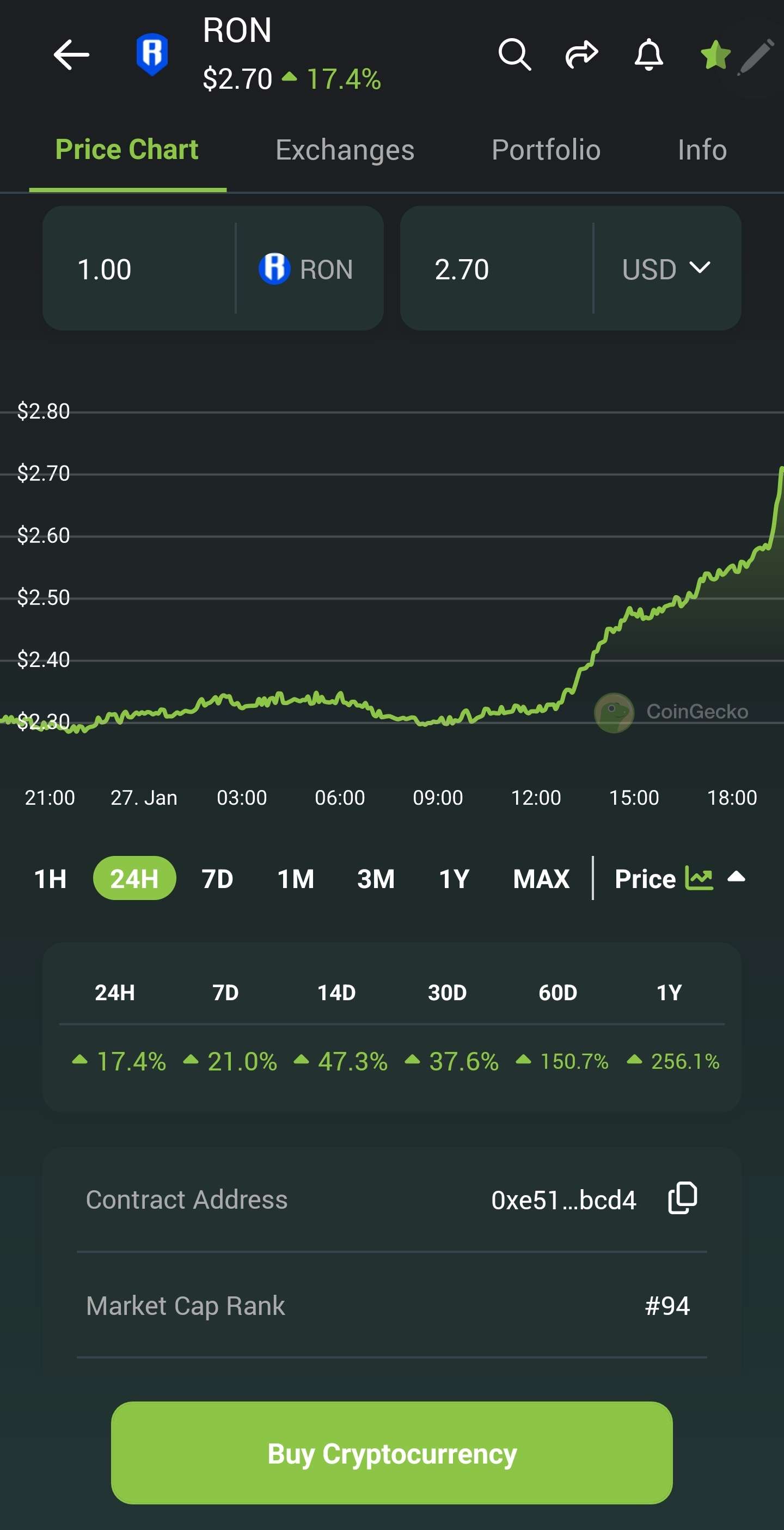Screen dimensions: 784x1530
Task: Toggle the green favorite star
Action: pos(714,55)
